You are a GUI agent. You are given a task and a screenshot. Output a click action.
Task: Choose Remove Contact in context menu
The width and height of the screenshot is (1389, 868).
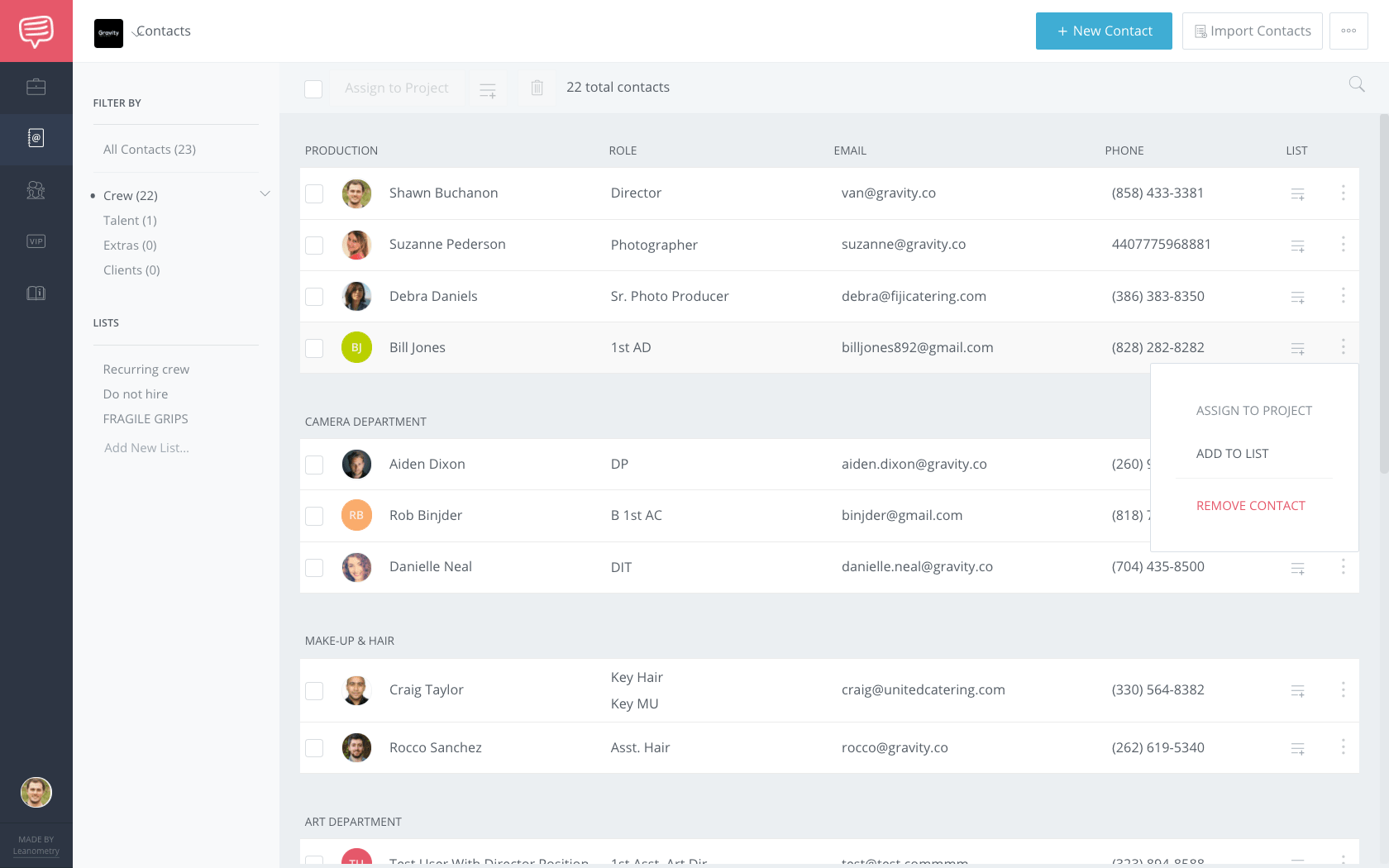pyautogui.click(x=1250, y=506)
